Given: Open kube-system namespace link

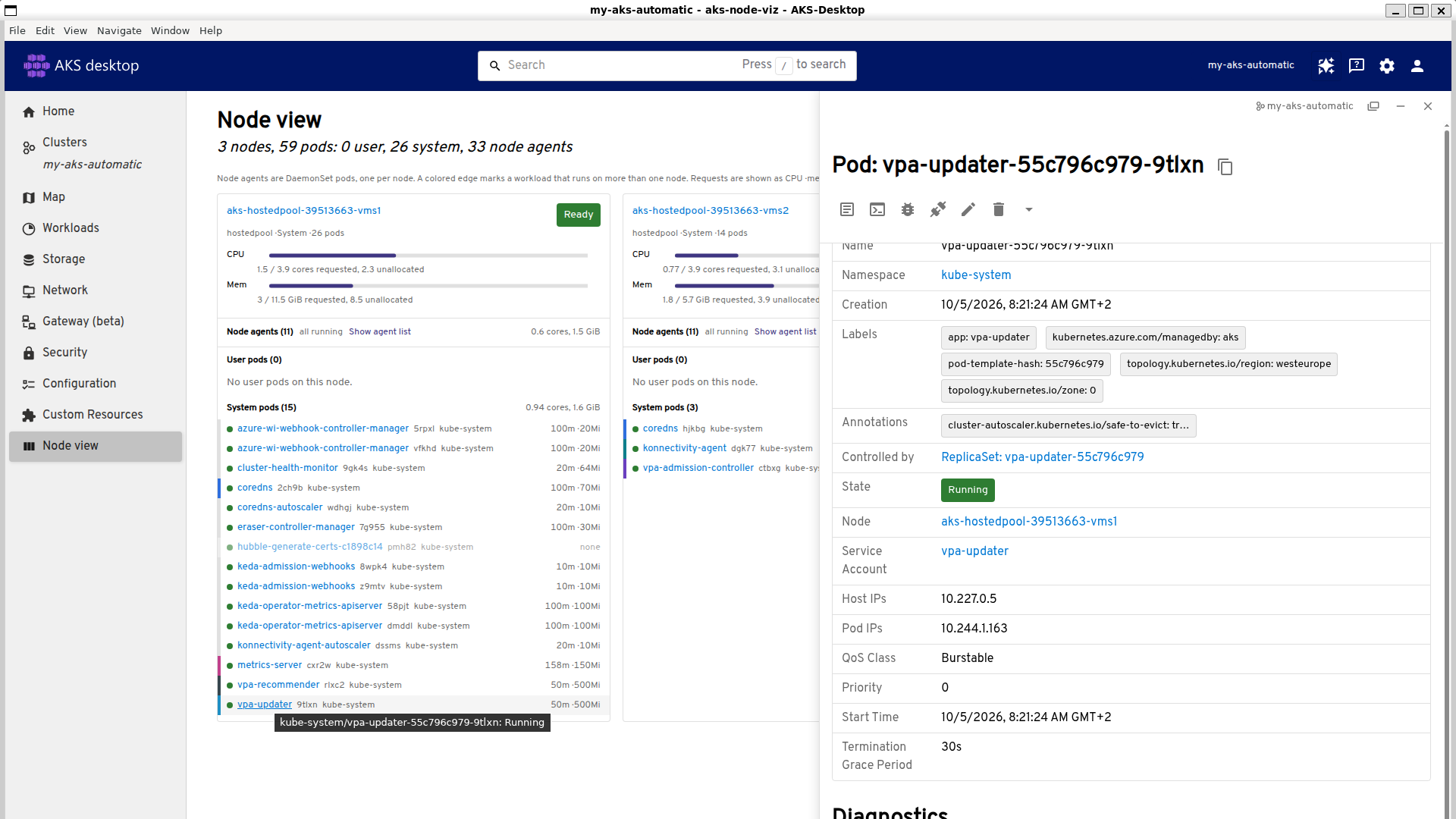Looking at the screenshot, I should (976, 275).
